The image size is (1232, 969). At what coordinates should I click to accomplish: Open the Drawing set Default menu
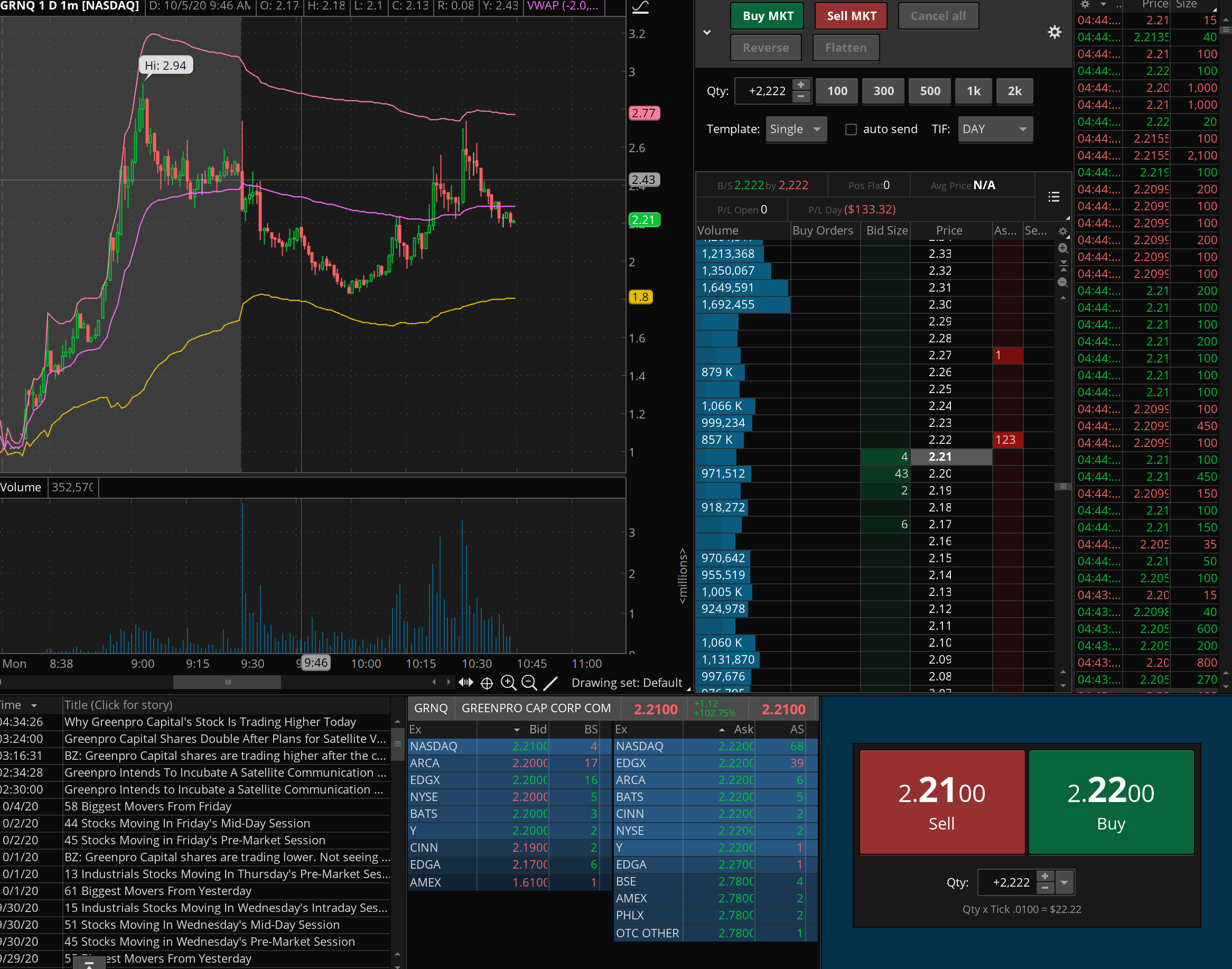[x=626, y=683]
